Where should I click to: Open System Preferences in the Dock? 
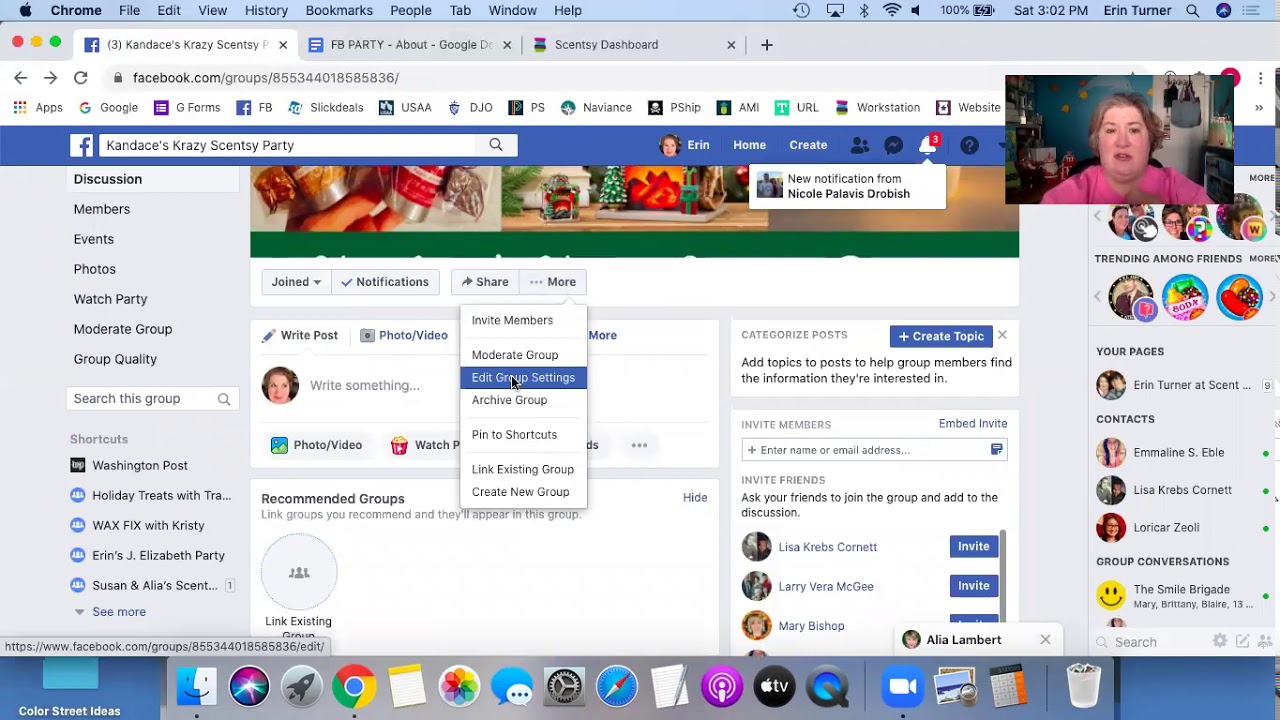coord(564,687)
